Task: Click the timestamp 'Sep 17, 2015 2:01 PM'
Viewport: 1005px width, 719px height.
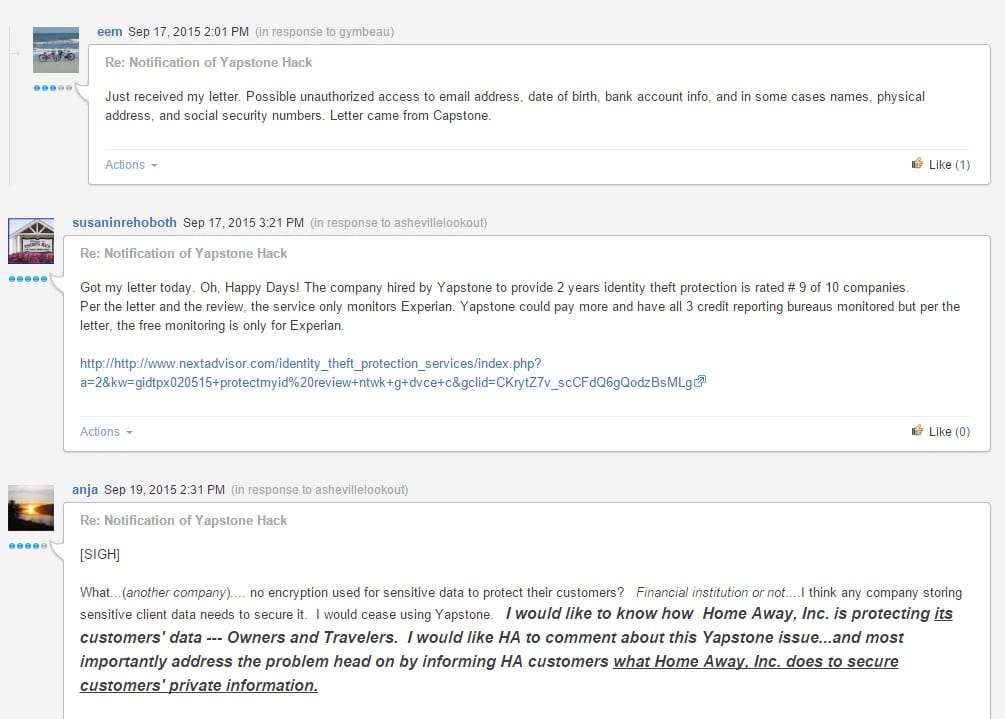Action: (188, 31)
